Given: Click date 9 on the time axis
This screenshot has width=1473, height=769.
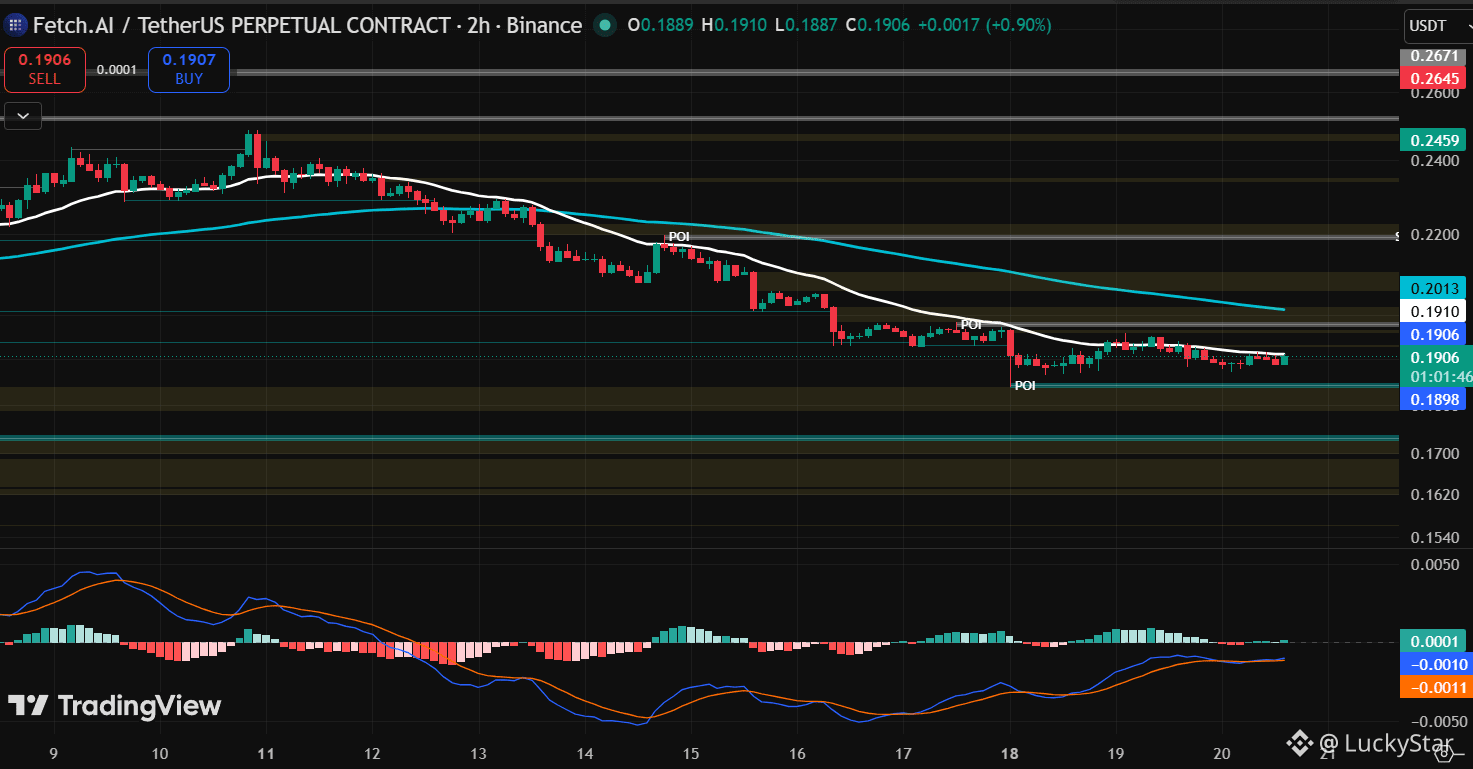Looking at the screenshot, I should tap(53, 753).
